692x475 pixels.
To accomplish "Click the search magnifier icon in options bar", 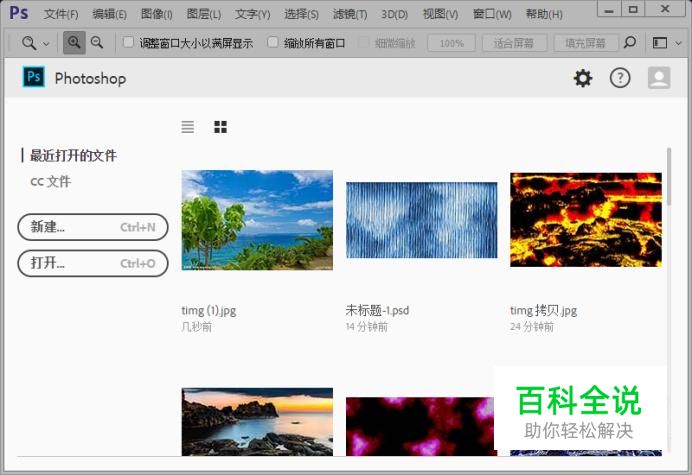I will pyautogui.click(x=630, y=42).
